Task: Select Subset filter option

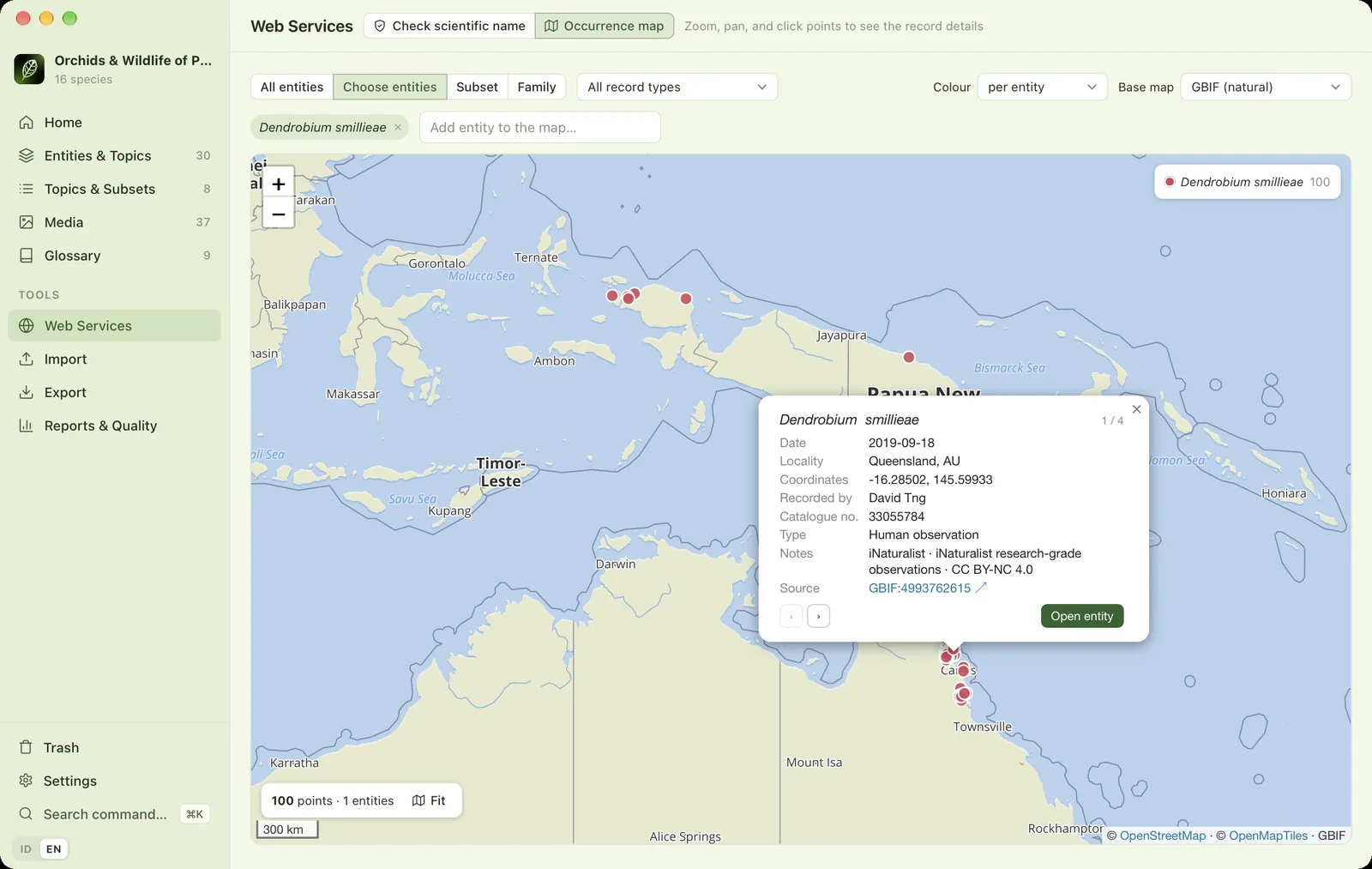Action: [478, 88]
